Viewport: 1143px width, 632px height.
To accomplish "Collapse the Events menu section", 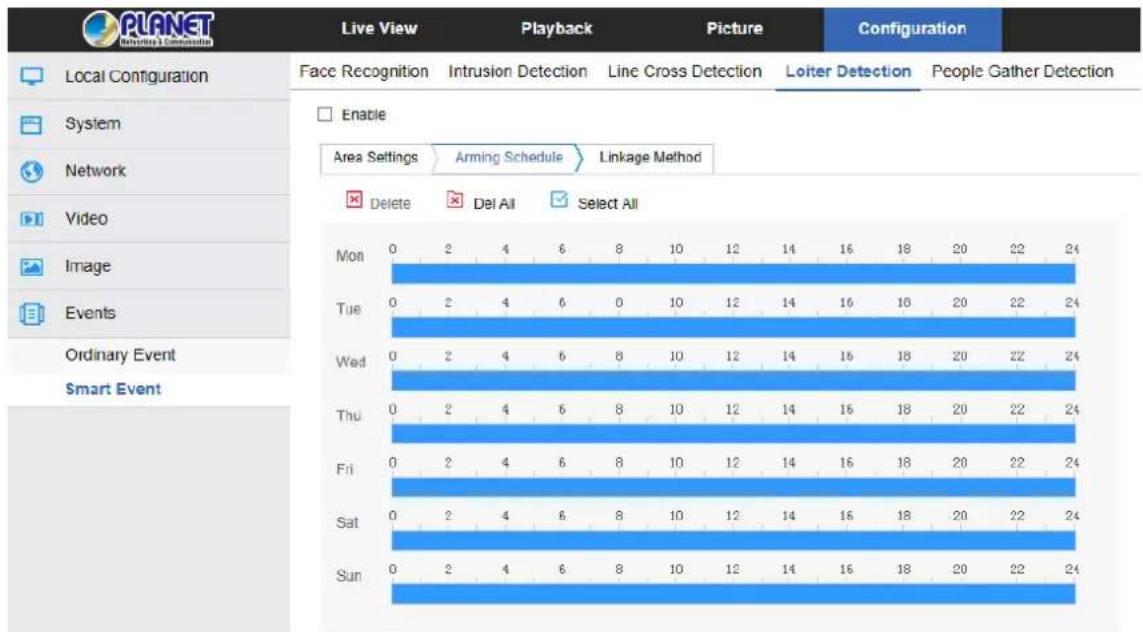I will [x=149, y=313].
